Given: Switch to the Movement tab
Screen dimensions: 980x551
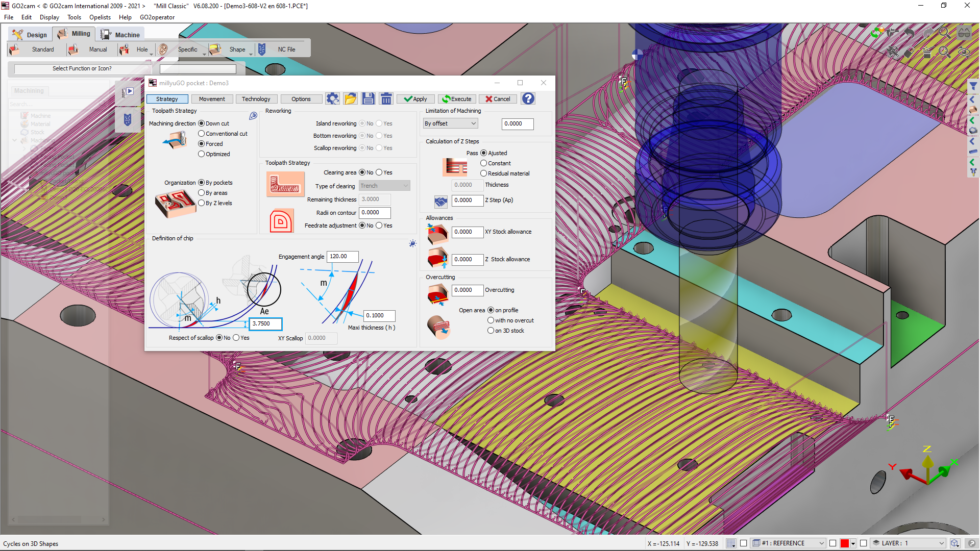Looking at the screenshot, I should click(211, 99).
